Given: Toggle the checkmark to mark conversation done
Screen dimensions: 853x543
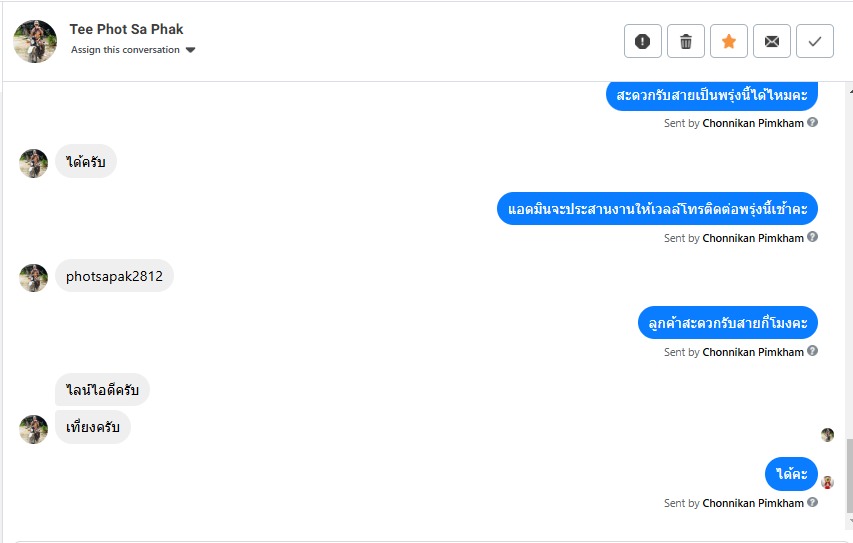Looking at the screenshot, I should click(x=814, y=41).
